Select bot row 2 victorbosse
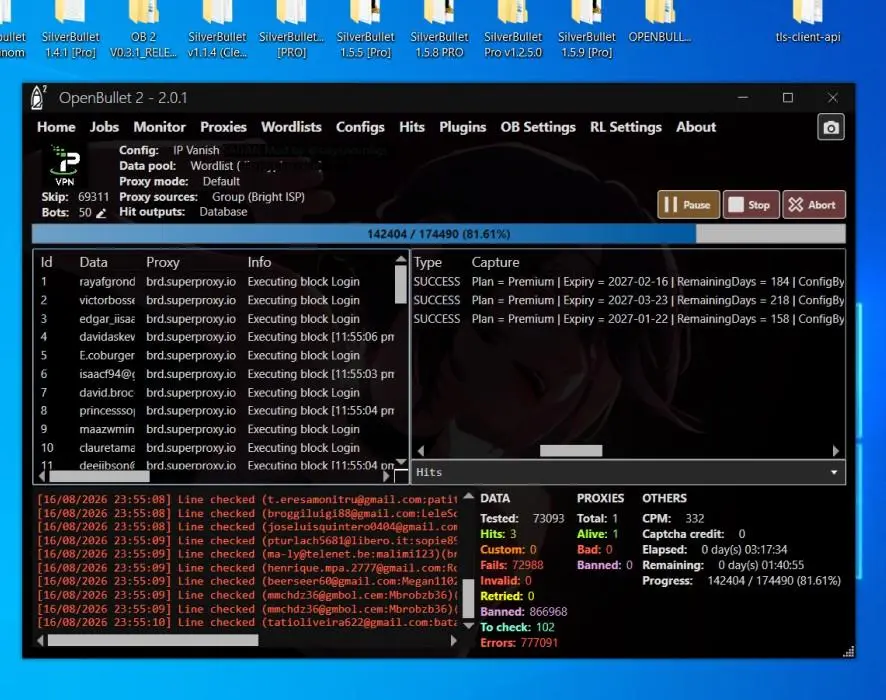Viewport: 886px width, 700px height. pyautogui.click(x=217, y=300)
